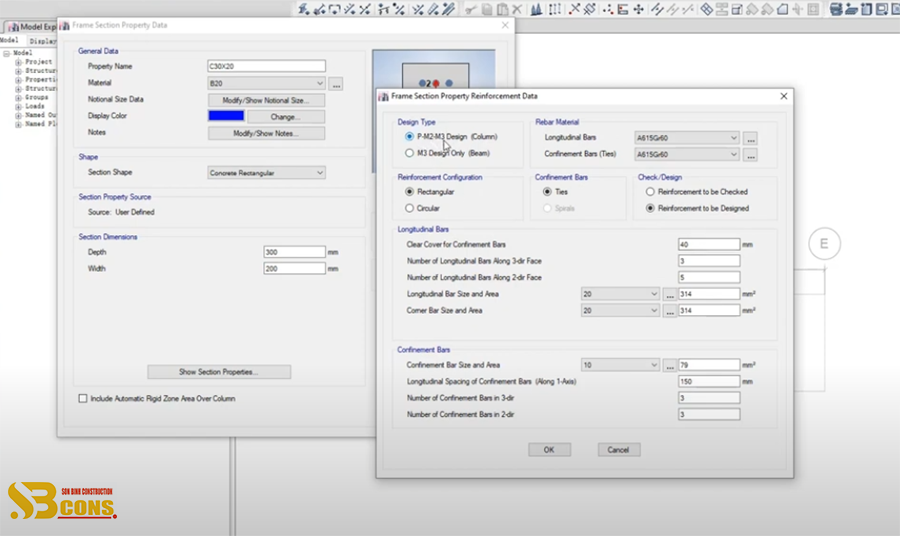Click the Change display color button
The width and height of the screenshot is (900, 536).
[x=286, y=116]
